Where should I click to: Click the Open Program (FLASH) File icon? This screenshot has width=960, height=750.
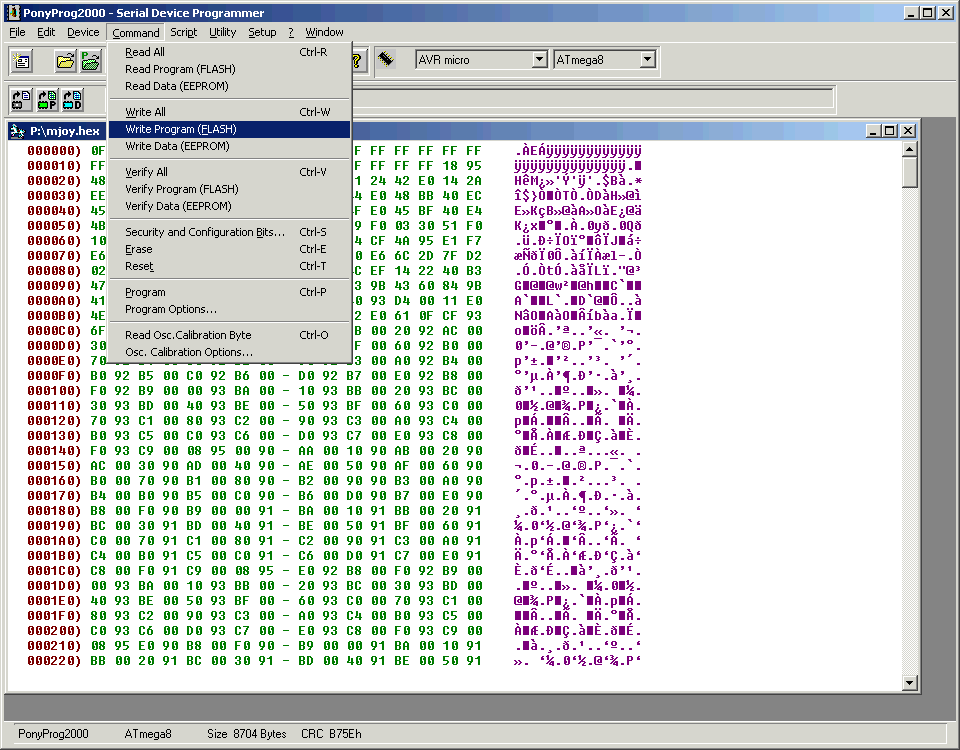coord(91,61)
